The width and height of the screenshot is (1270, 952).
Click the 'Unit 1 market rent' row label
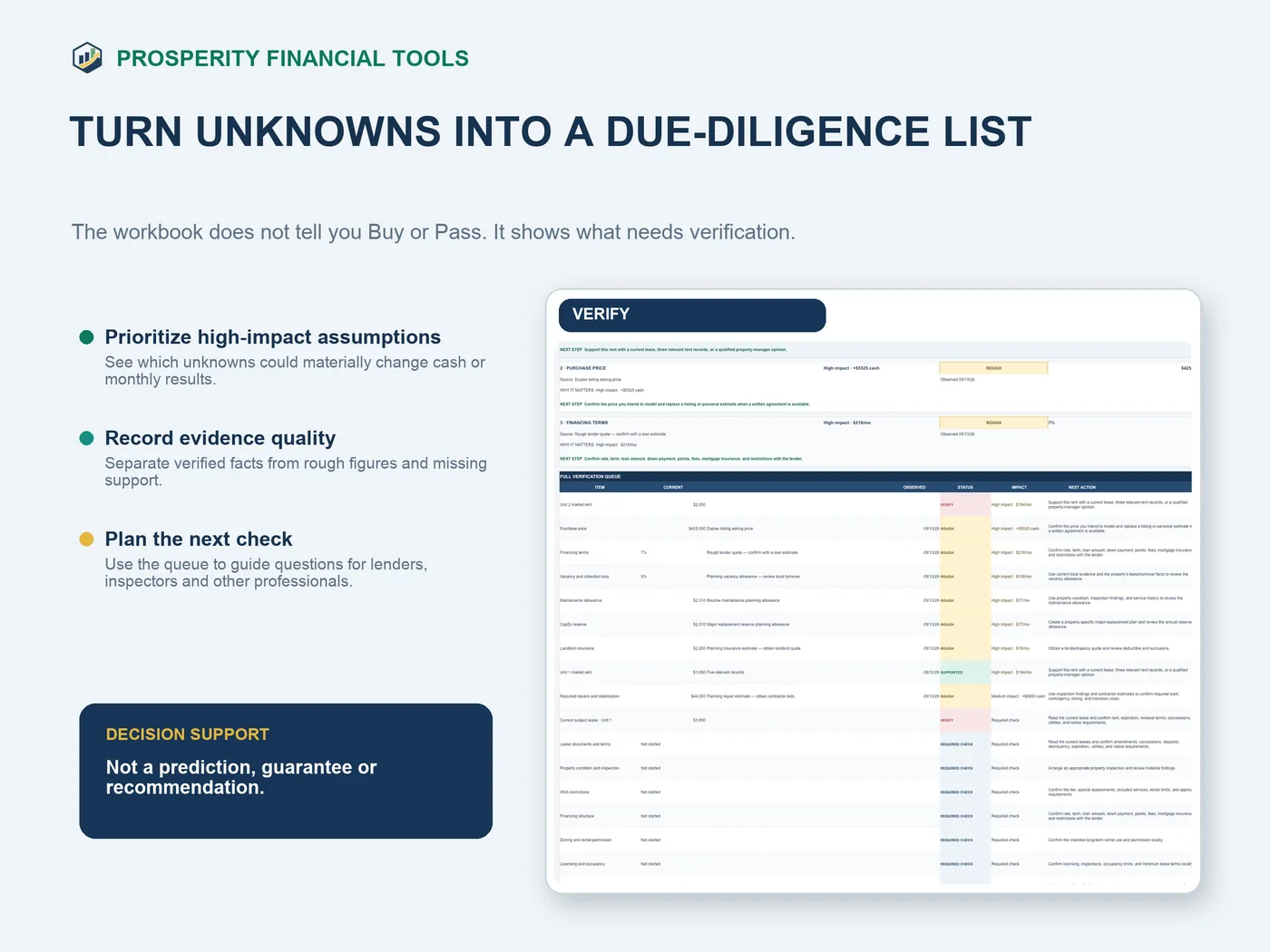[x=576, y=673]
